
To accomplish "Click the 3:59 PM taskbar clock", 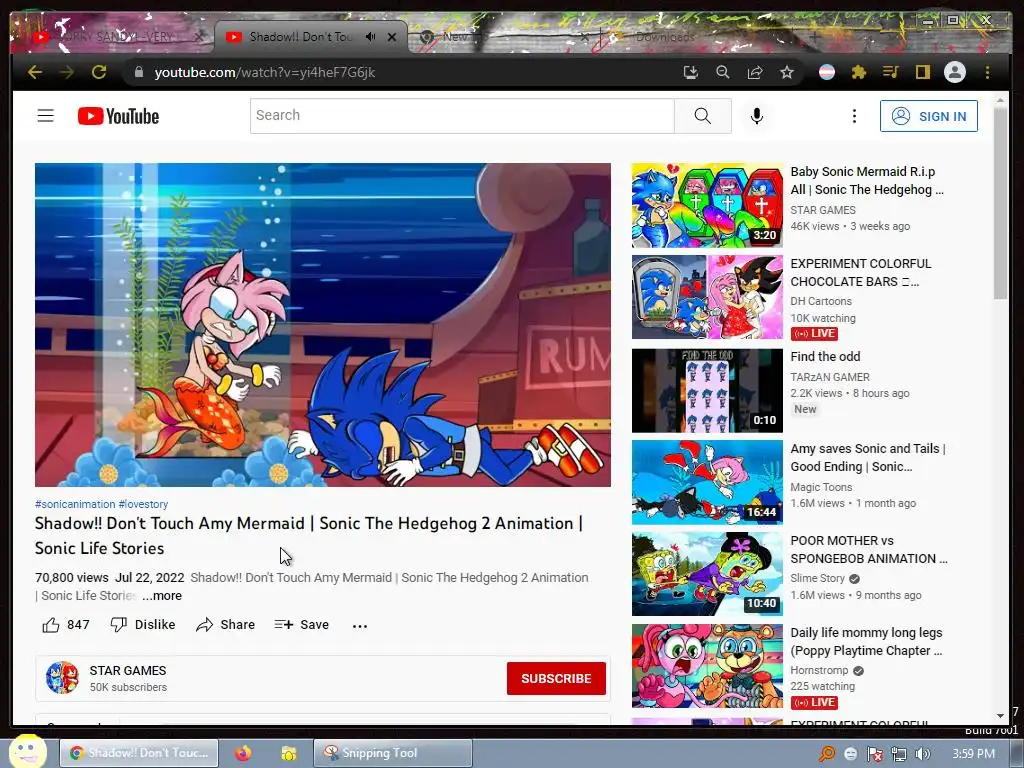I will (x=973, y=754).
